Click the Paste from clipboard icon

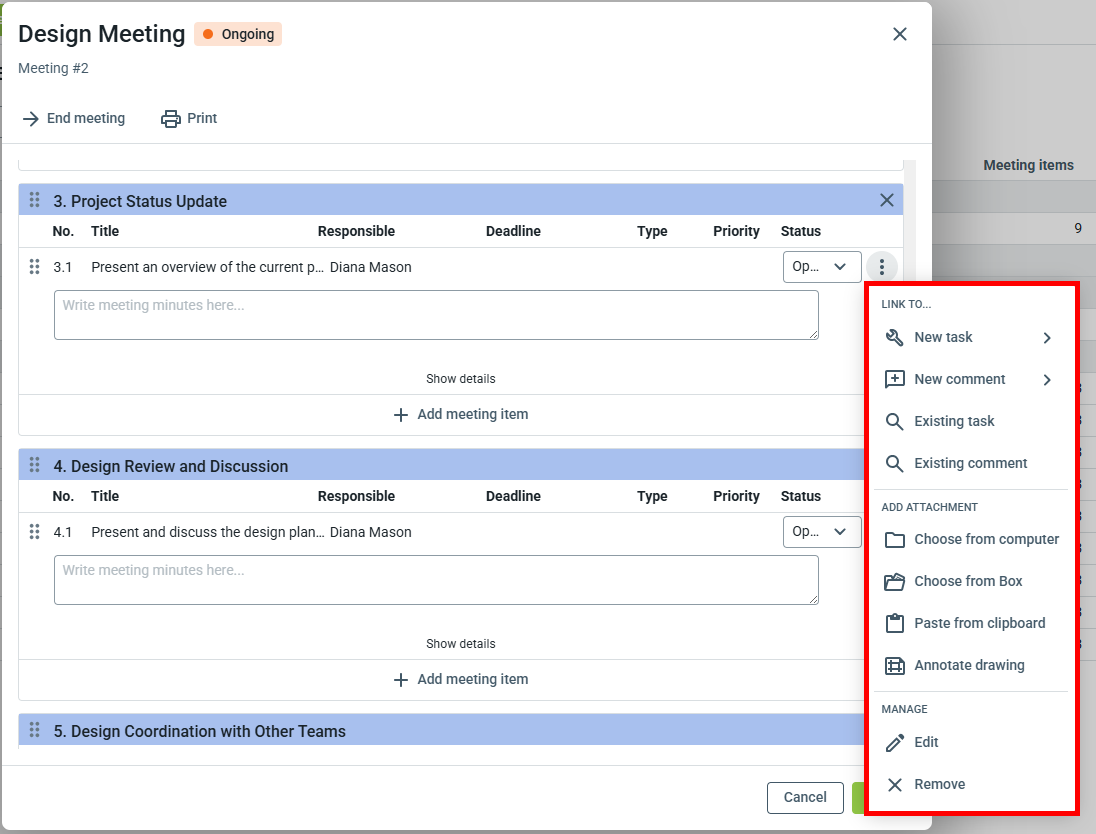895,623
